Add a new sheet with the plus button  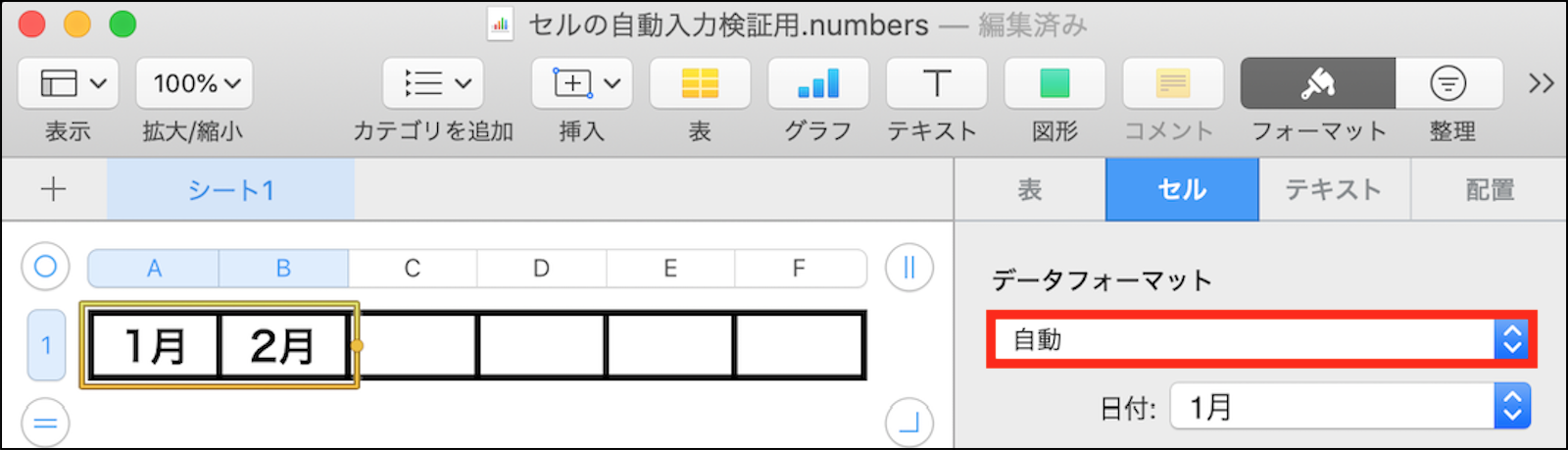(54, 189)
